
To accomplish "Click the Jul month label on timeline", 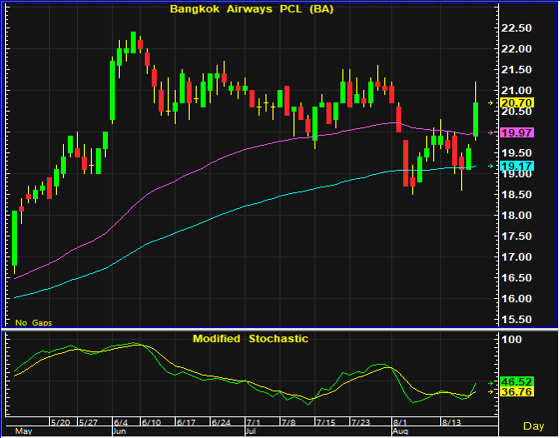I will tap(251, 431).
